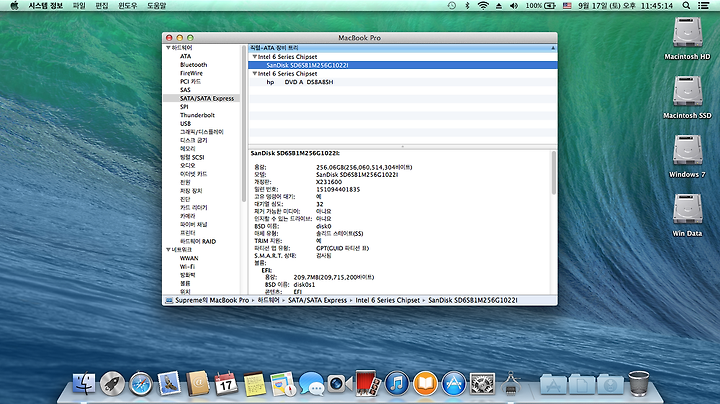Open Mail stamp icon in Dock
This screenshot has width=720, height=404.
click(169, 383)
